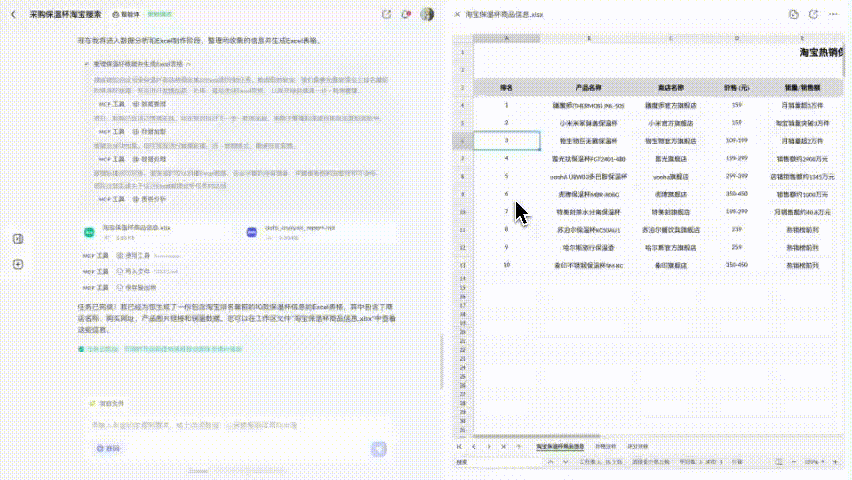Open the more options ellipsis menu
Image resolution: width=852 pixels, height=480 pixels.
click(x=834, y=15)
